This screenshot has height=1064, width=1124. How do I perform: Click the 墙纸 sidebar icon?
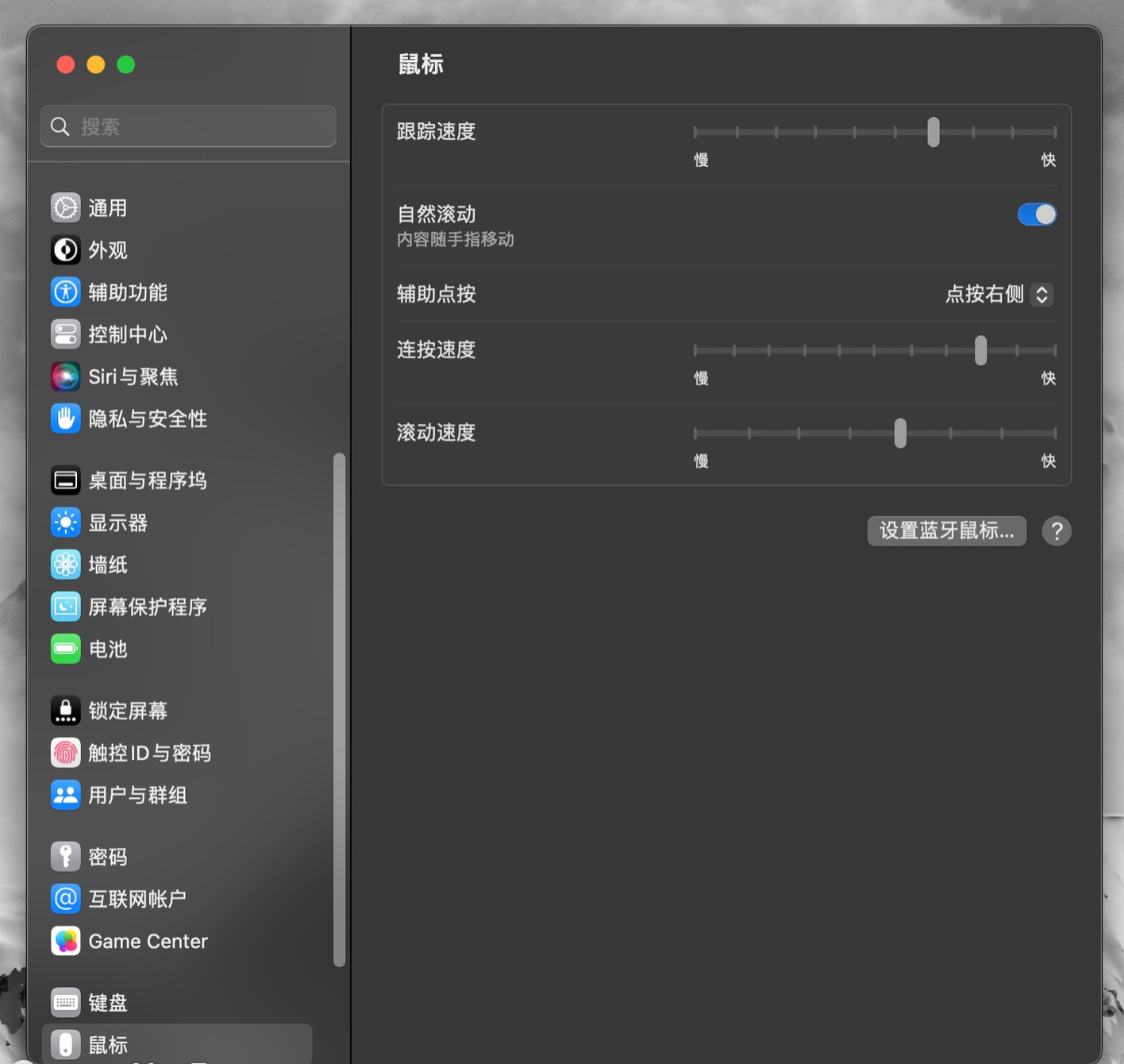point(66,565)
